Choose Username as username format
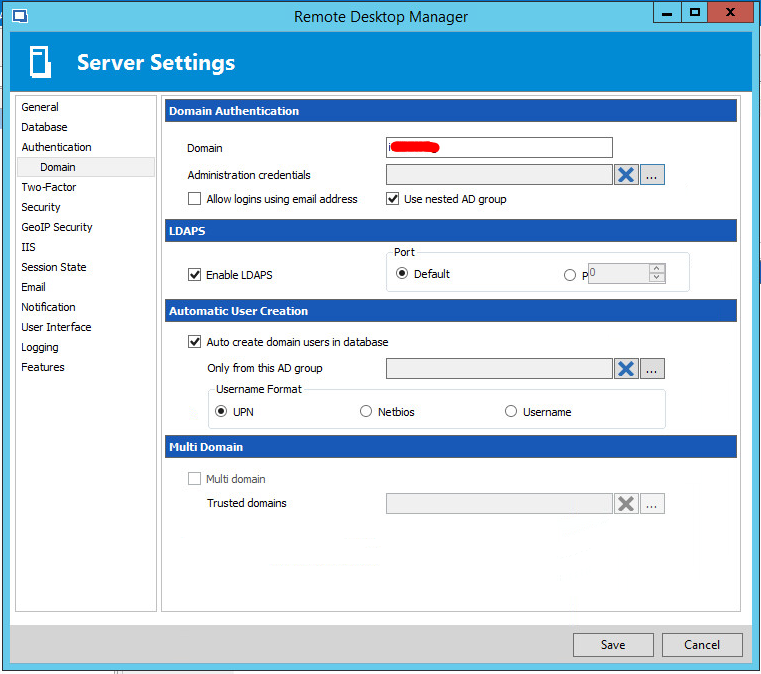The height and width of the screenshot is (674, 761). click(511, 411)
